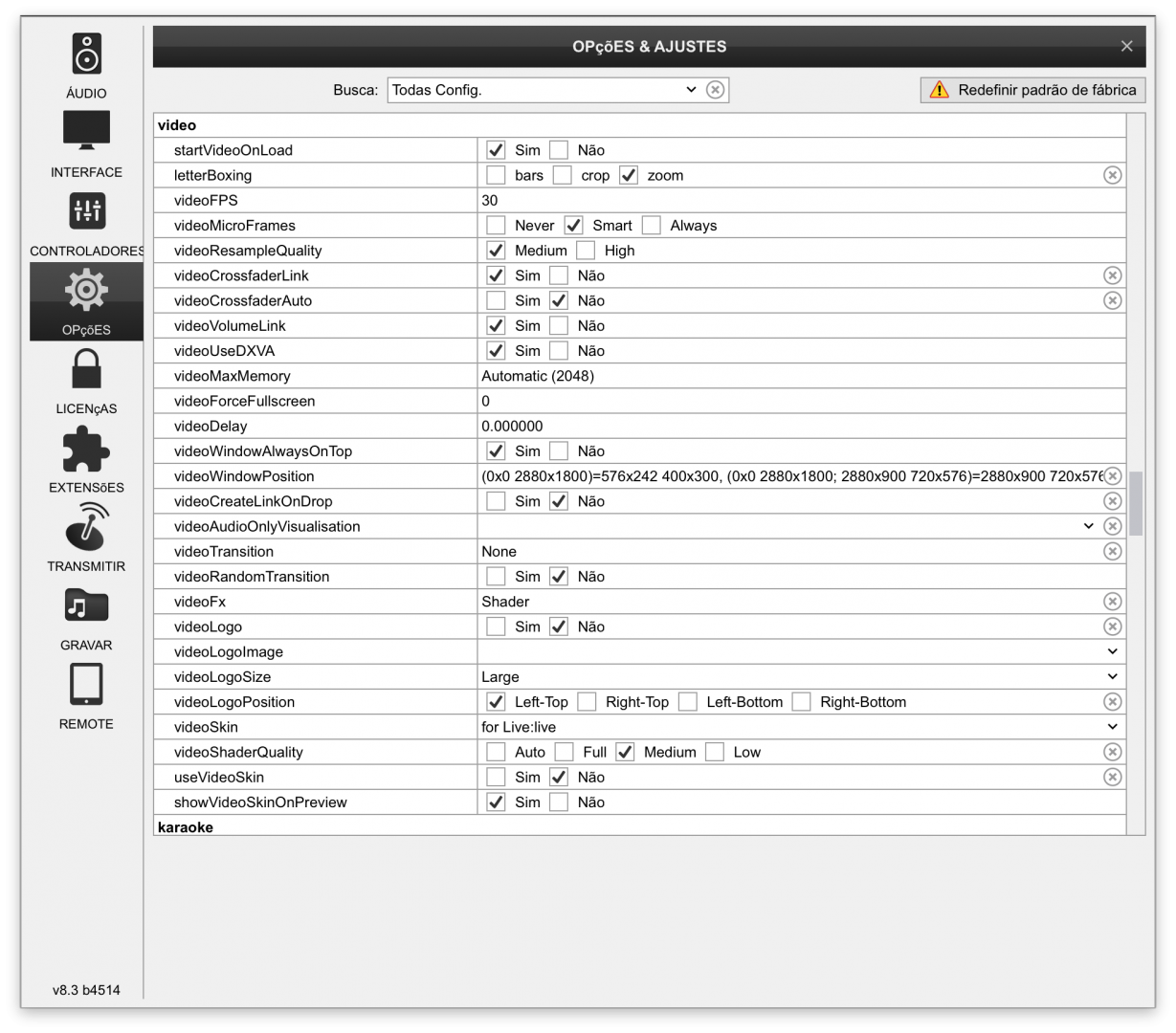The image size is (1176, 1033).
Task: Open the Gravar music folder icon
Action: [86, 606]
